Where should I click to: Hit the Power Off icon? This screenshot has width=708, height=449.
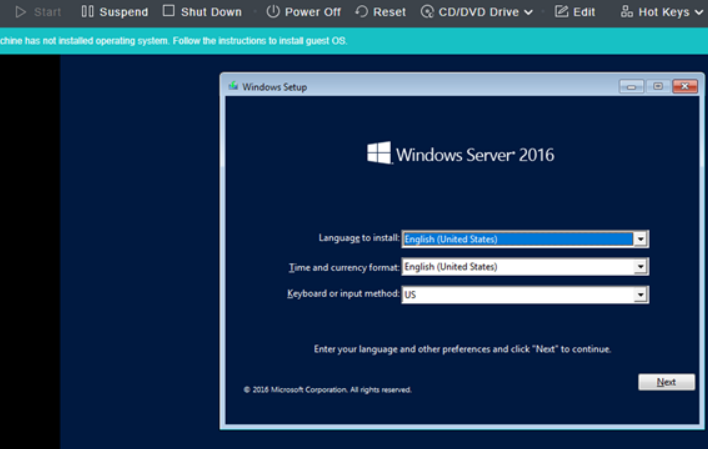point(273,12)
